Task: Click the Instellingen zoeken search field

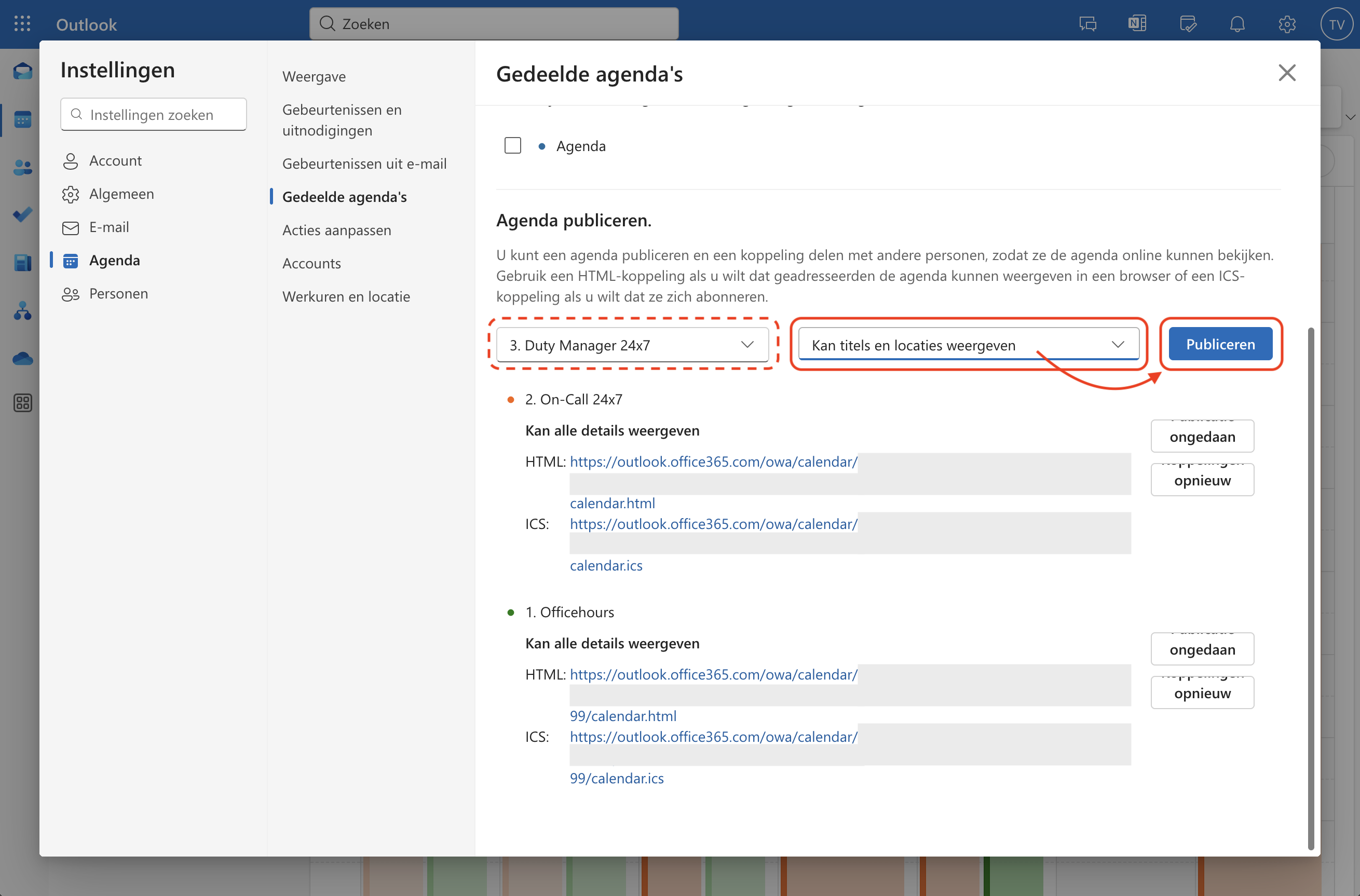Action: pyautogui.click(x=153, y=114)
